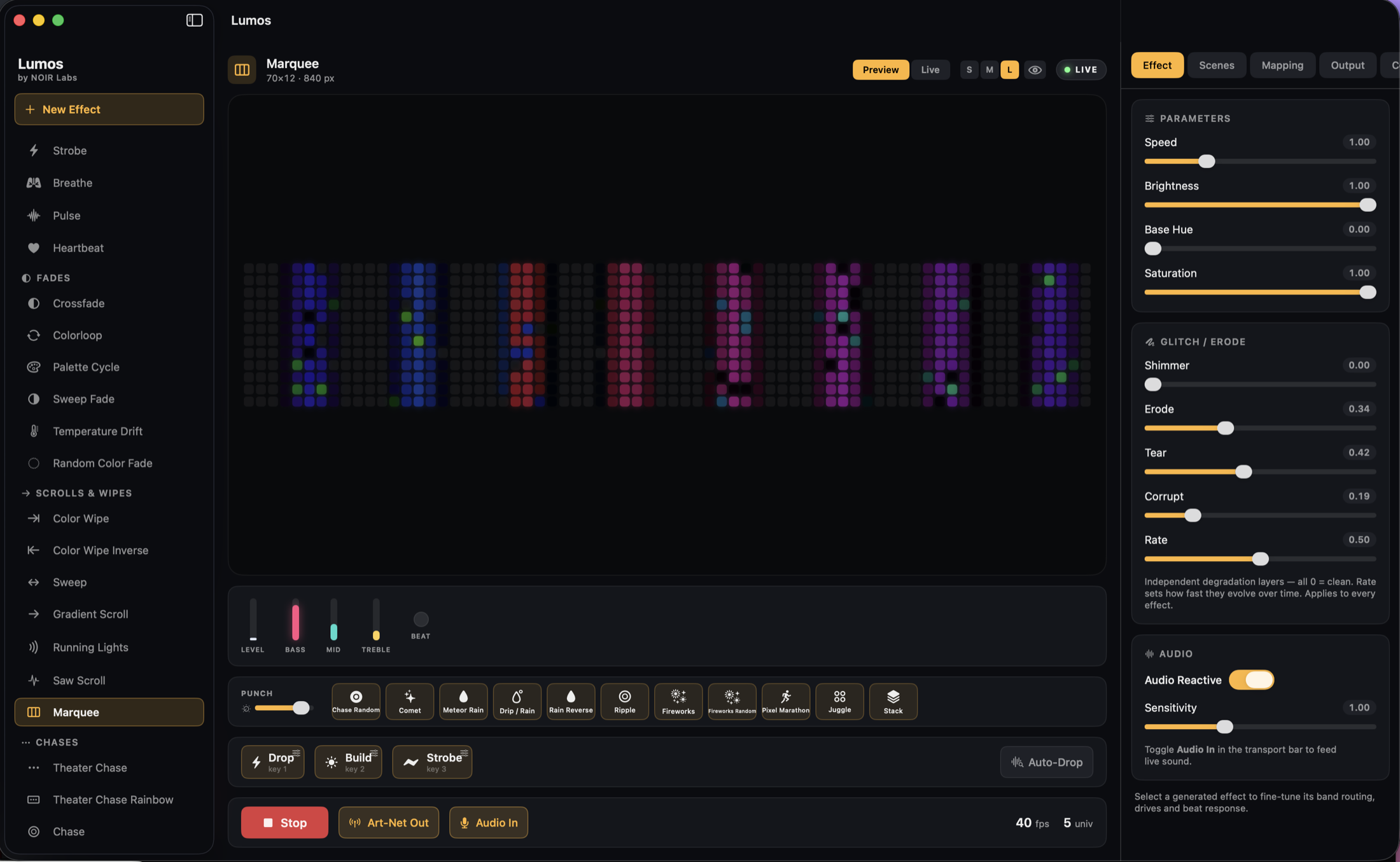The height and width of the screenshot is (862, 1400).
Task: Select the Pulse effect
Action: 109,215
